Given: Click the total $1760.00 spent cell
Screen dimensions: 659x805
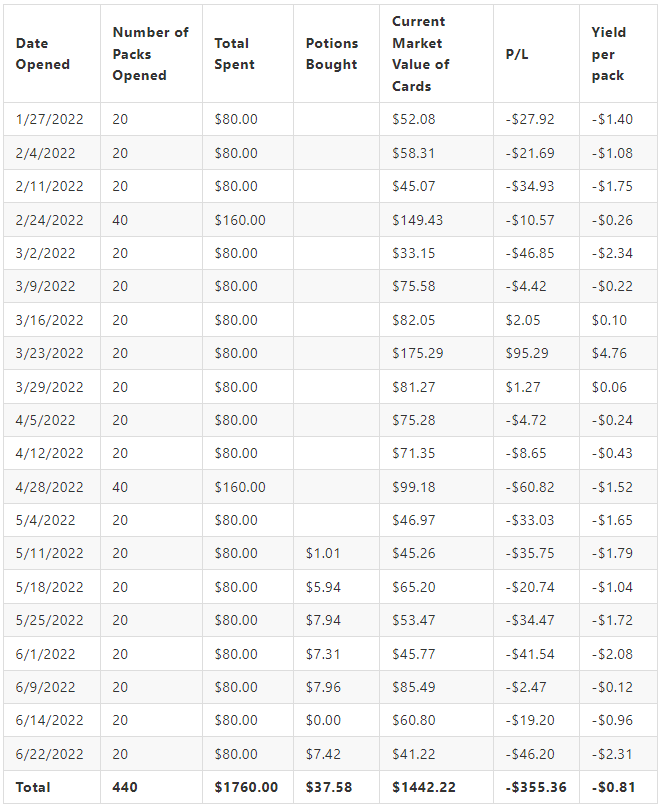Looking at the screenshot, I should click(247, 787).
